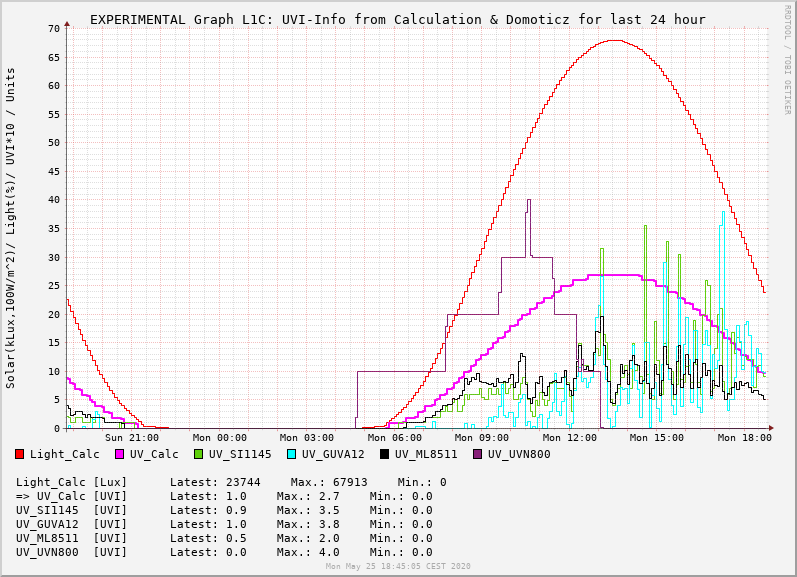Select the green UV_SI1145 legend swatch
Viewport: 797px width, 577px height.
point(199,454)
